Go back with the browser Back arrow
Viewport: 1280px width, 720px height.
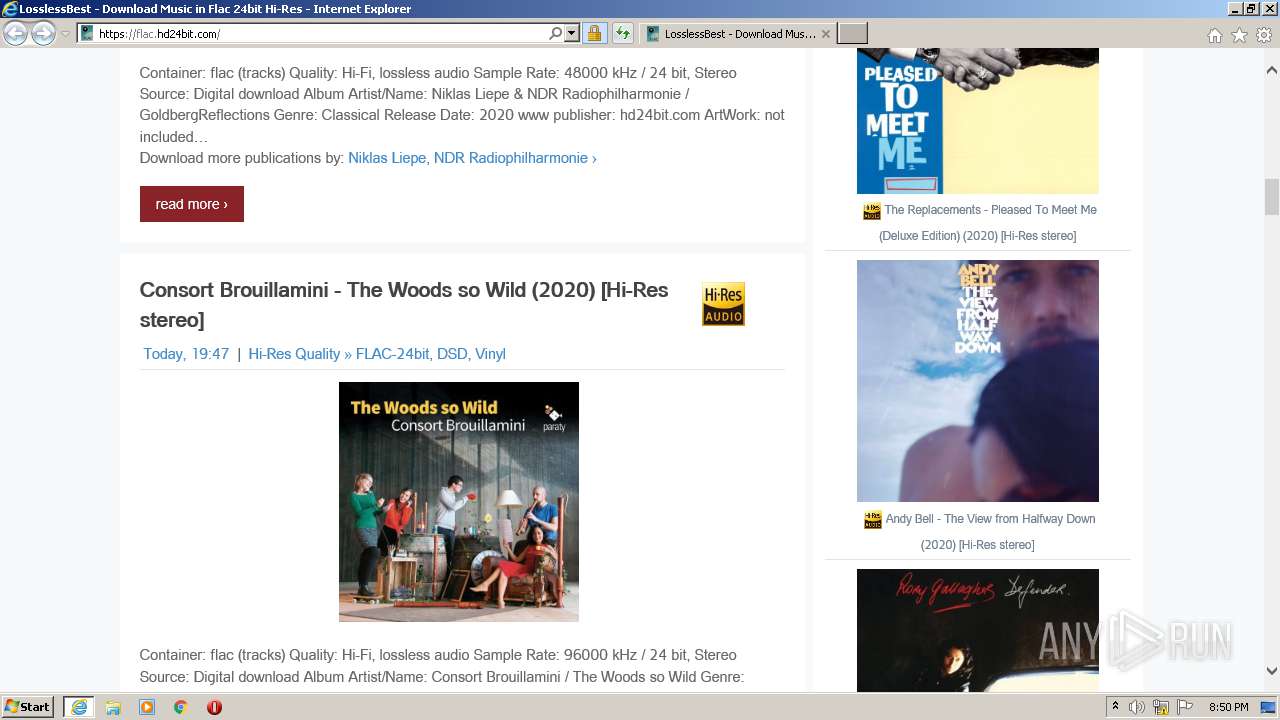coord(15,33)
